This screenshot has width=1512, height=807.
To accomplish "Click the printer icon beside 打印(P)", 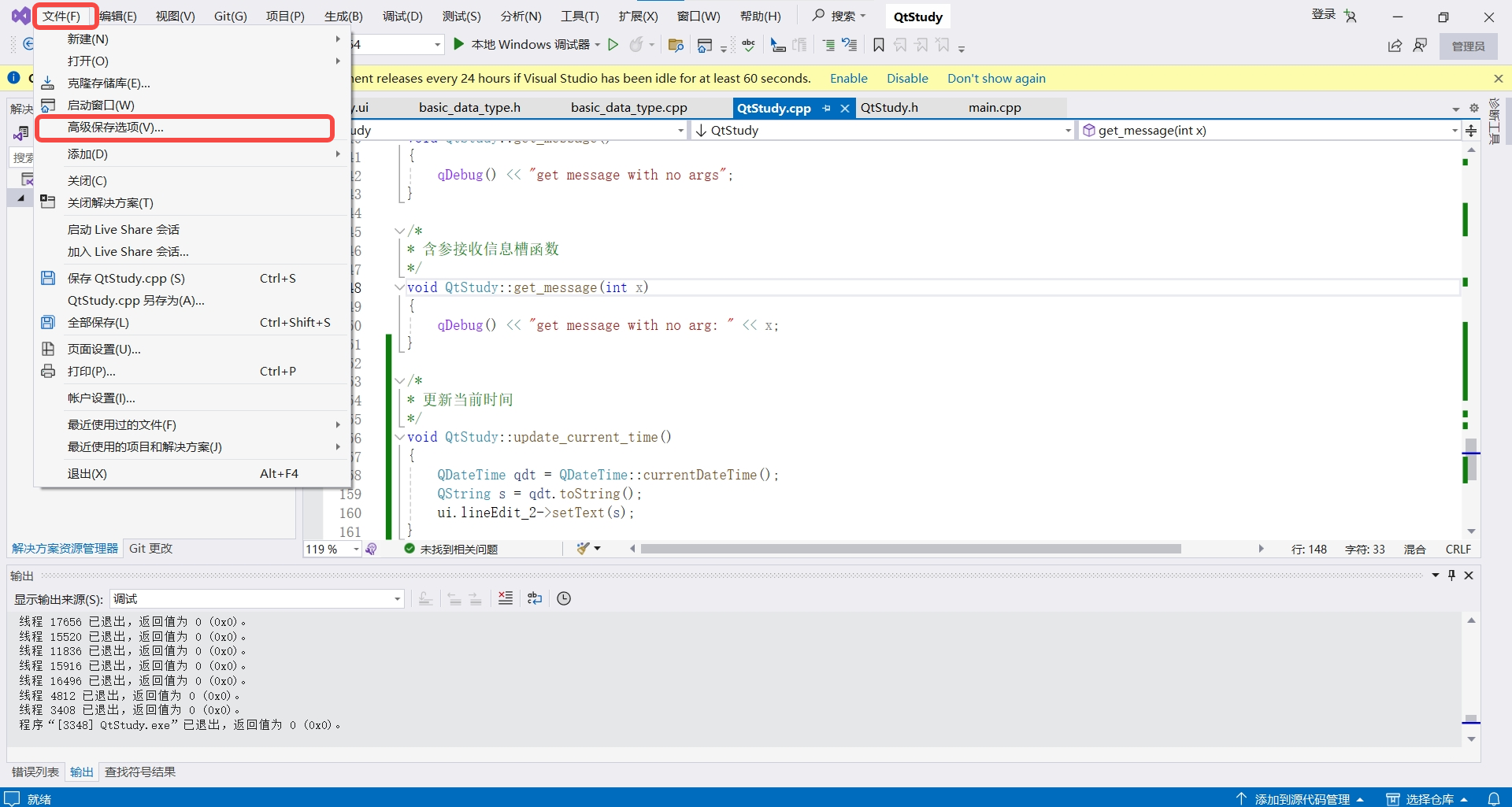I will tap(48, 371).
